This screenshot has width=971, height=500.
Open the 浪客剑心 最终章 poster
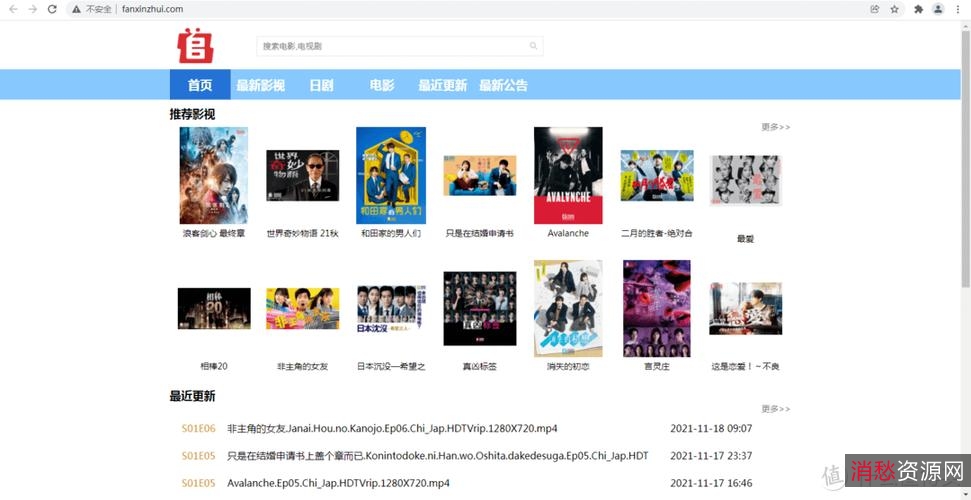(214, 175)
